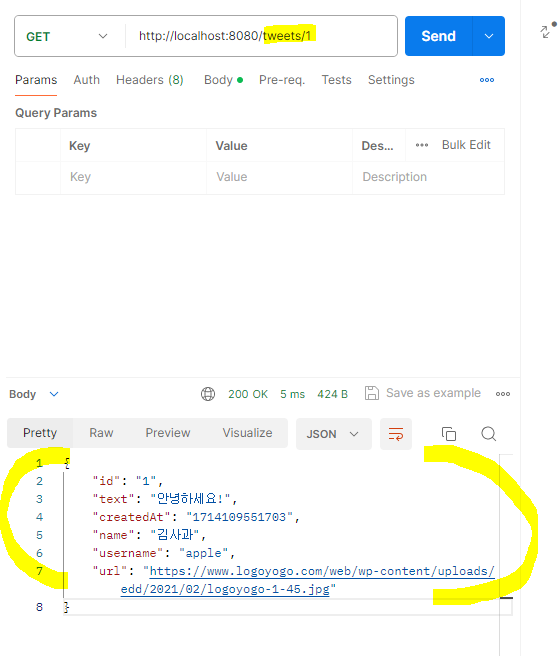Open request tabs more-options dots
This screenshot has height=656, width=559.
[x=487, y=80]
